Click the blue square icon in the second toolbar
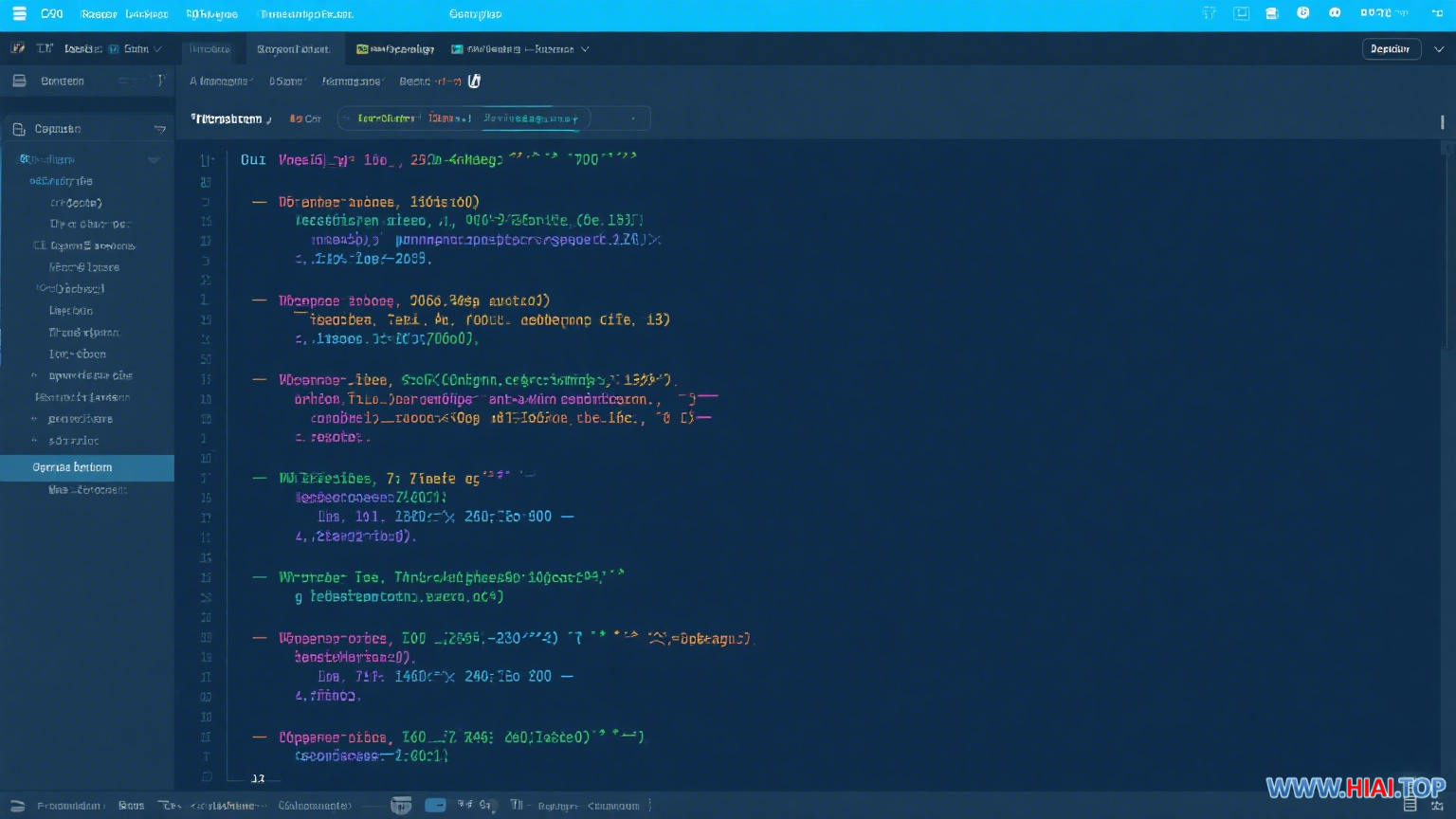 (x=114, y=48)
